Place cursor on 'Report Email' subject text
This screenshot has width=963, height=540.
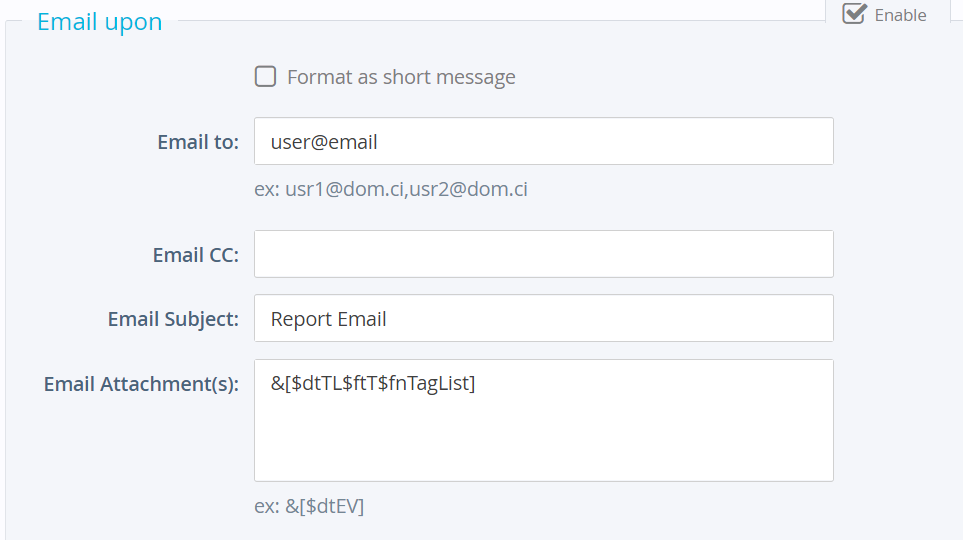point(328,319)
